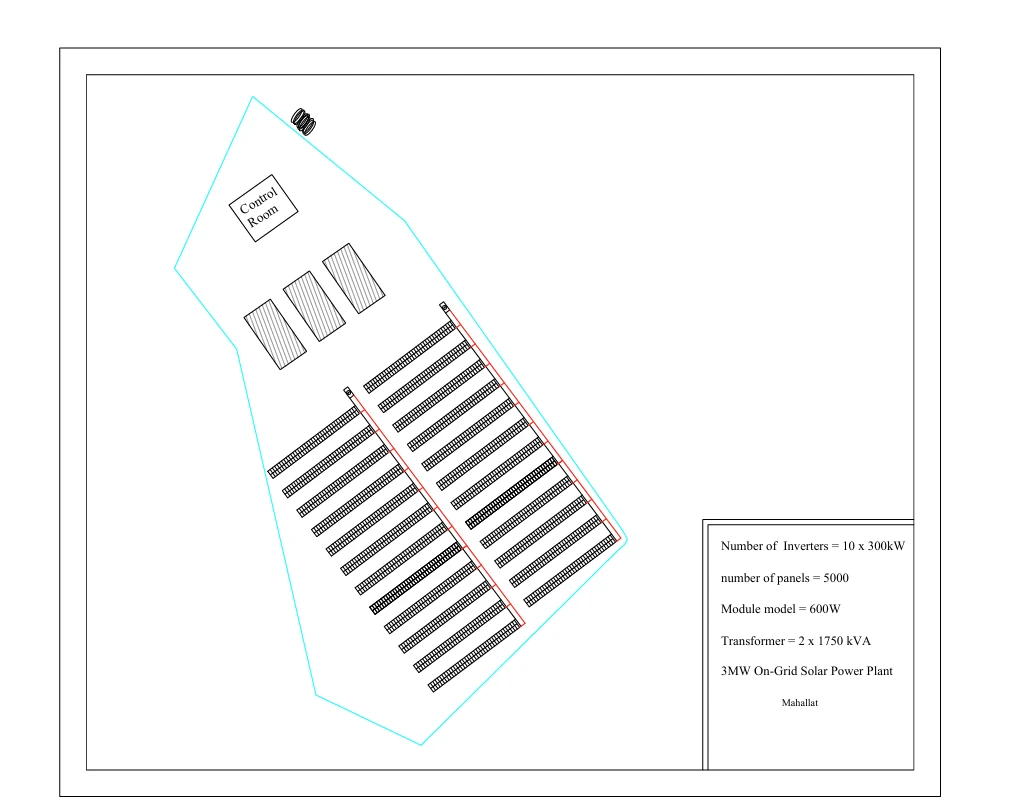Click the '3MW On-Grid Solar Power Plant' title
The image size is (1035, 799).
[806, 671]
